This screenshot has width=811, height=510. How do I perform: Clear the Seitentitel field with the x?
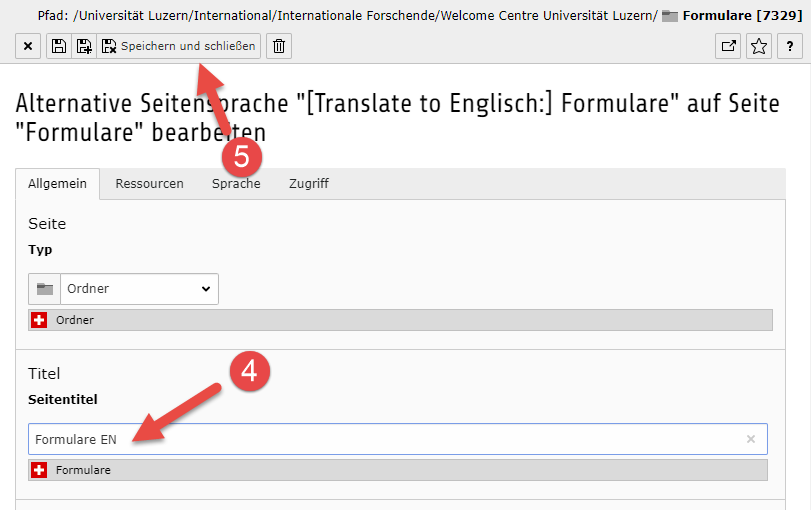pyautogui.click(x=751, y=439)
